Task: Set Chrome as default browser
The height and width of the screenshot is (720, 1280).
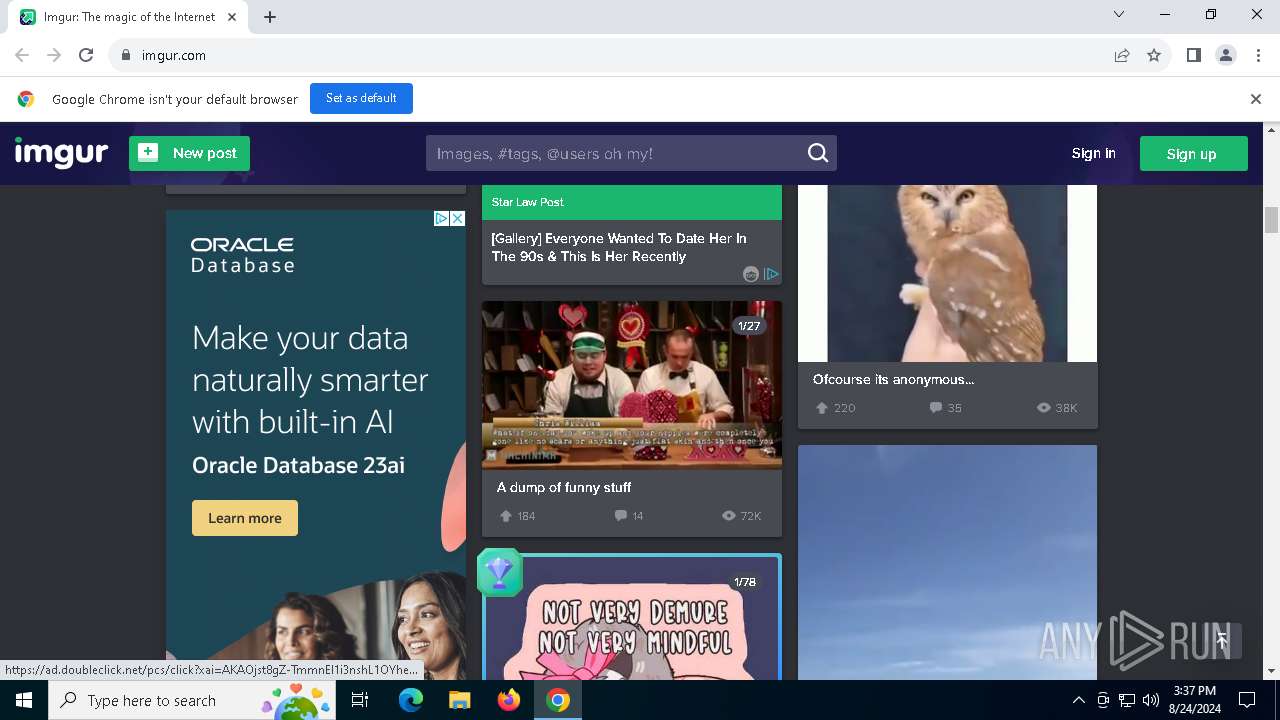Action: (361, 98)
